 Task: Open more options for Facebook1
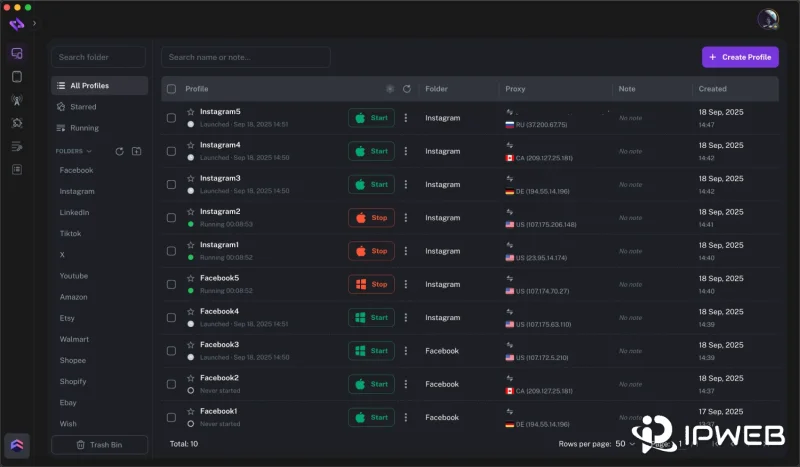tap(406, 417)
